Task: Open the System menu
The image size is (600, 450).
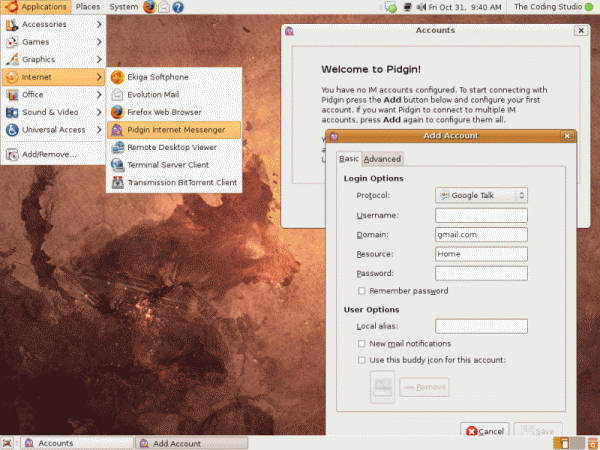Action: click(x=124, y=7)
